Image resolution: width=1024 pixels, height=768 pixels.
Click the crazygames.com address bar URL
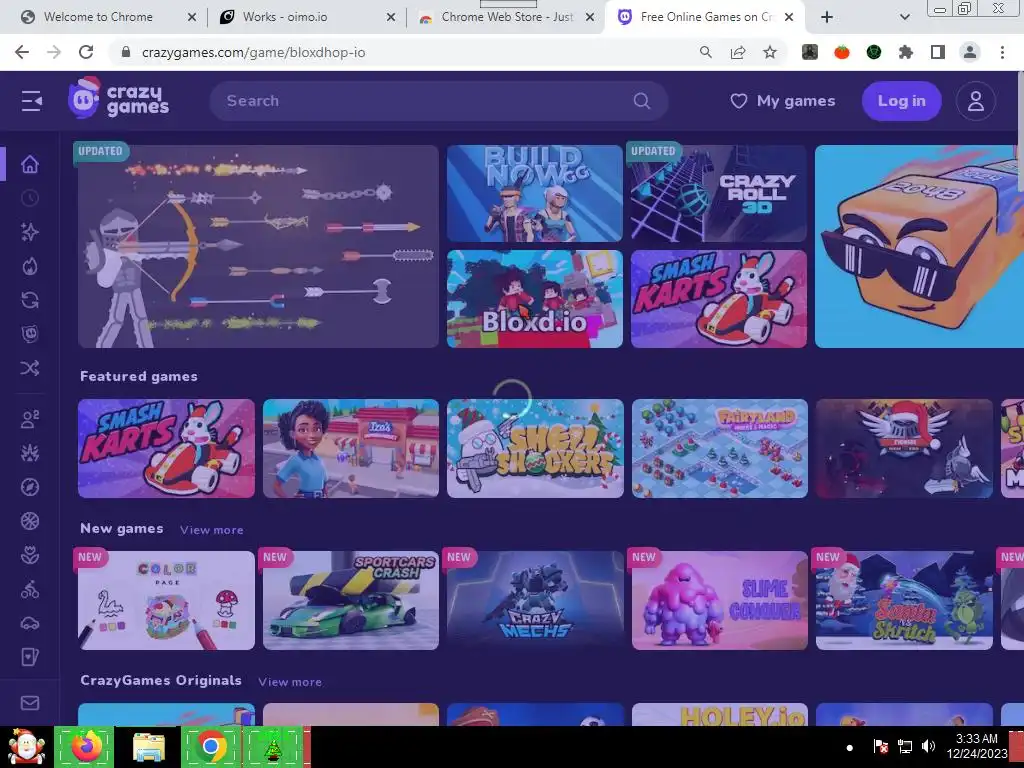click(x=253, y=52)
